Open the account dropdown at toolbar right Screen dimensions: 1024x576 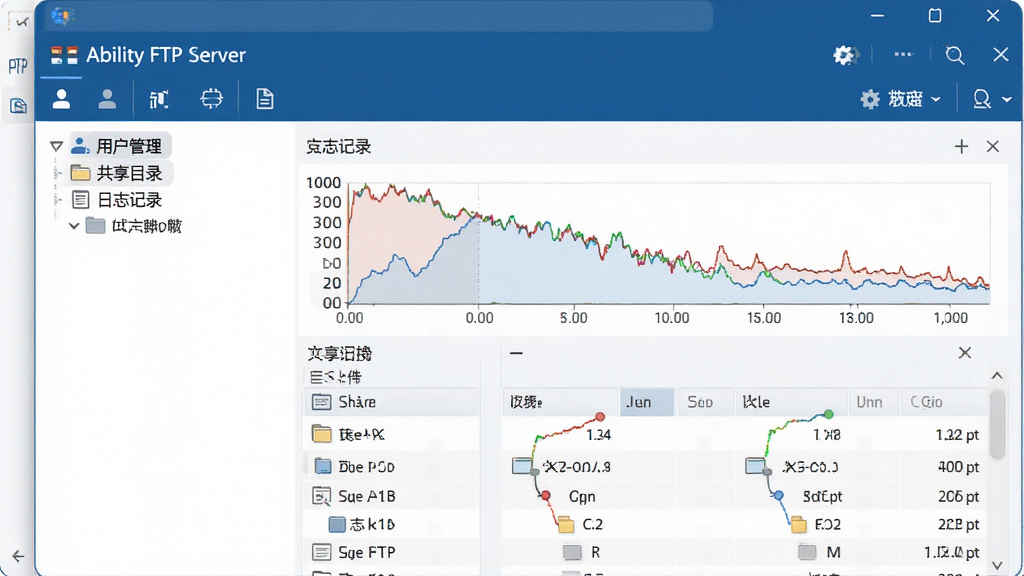point(991,99)
